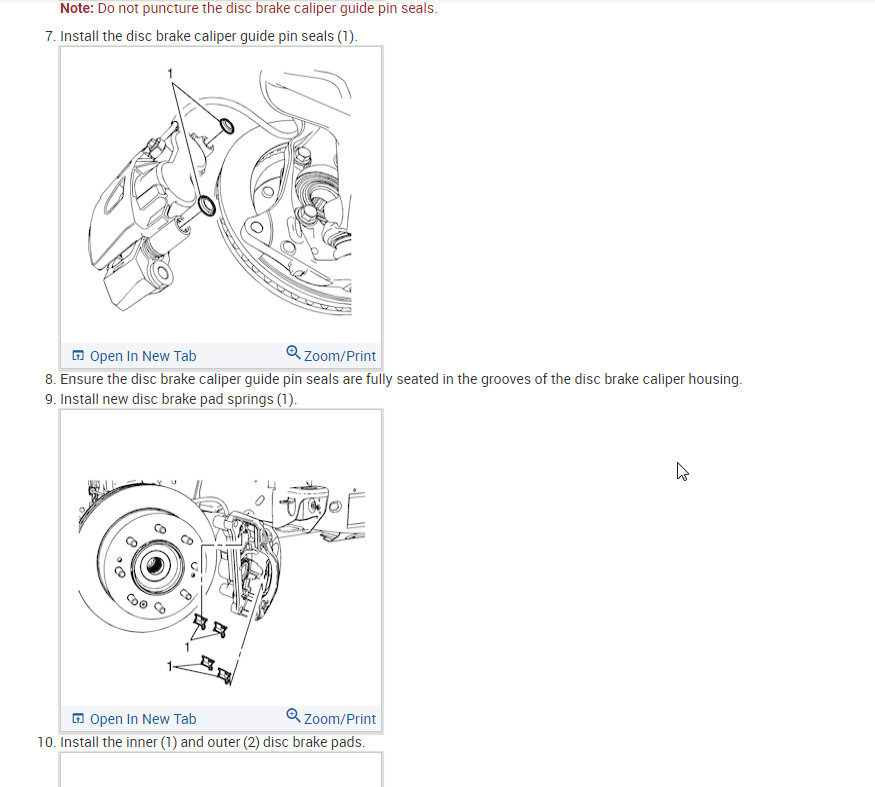Click the Open In New Tab icon under guide pin seals diagram
The width and height of the screenshot is (875, 787).
(78, 356)
